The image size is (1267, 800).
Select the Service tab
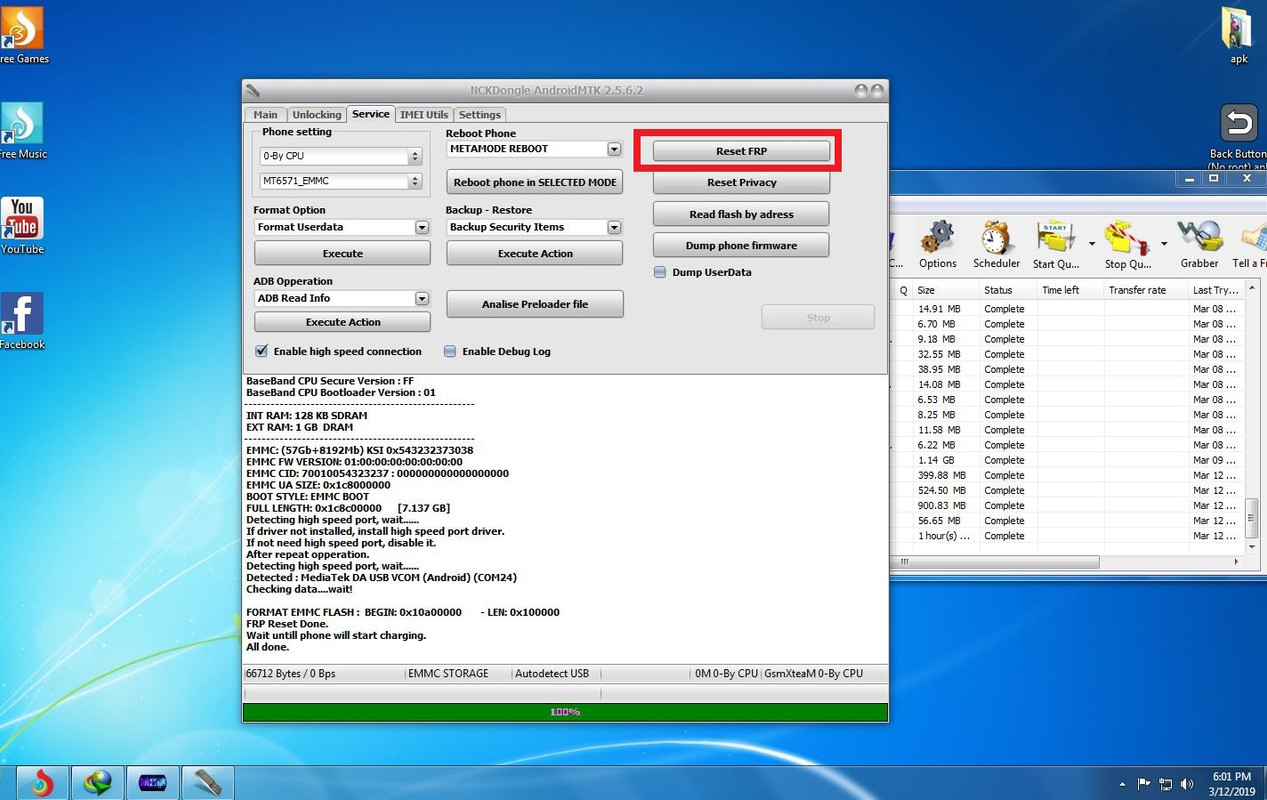[x=370, y=114]
